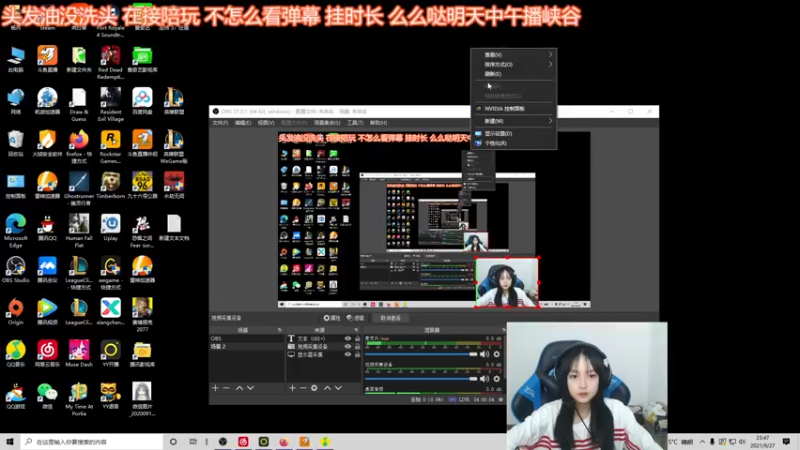Open the Resident Evil Village shortcut

(110, 104)
